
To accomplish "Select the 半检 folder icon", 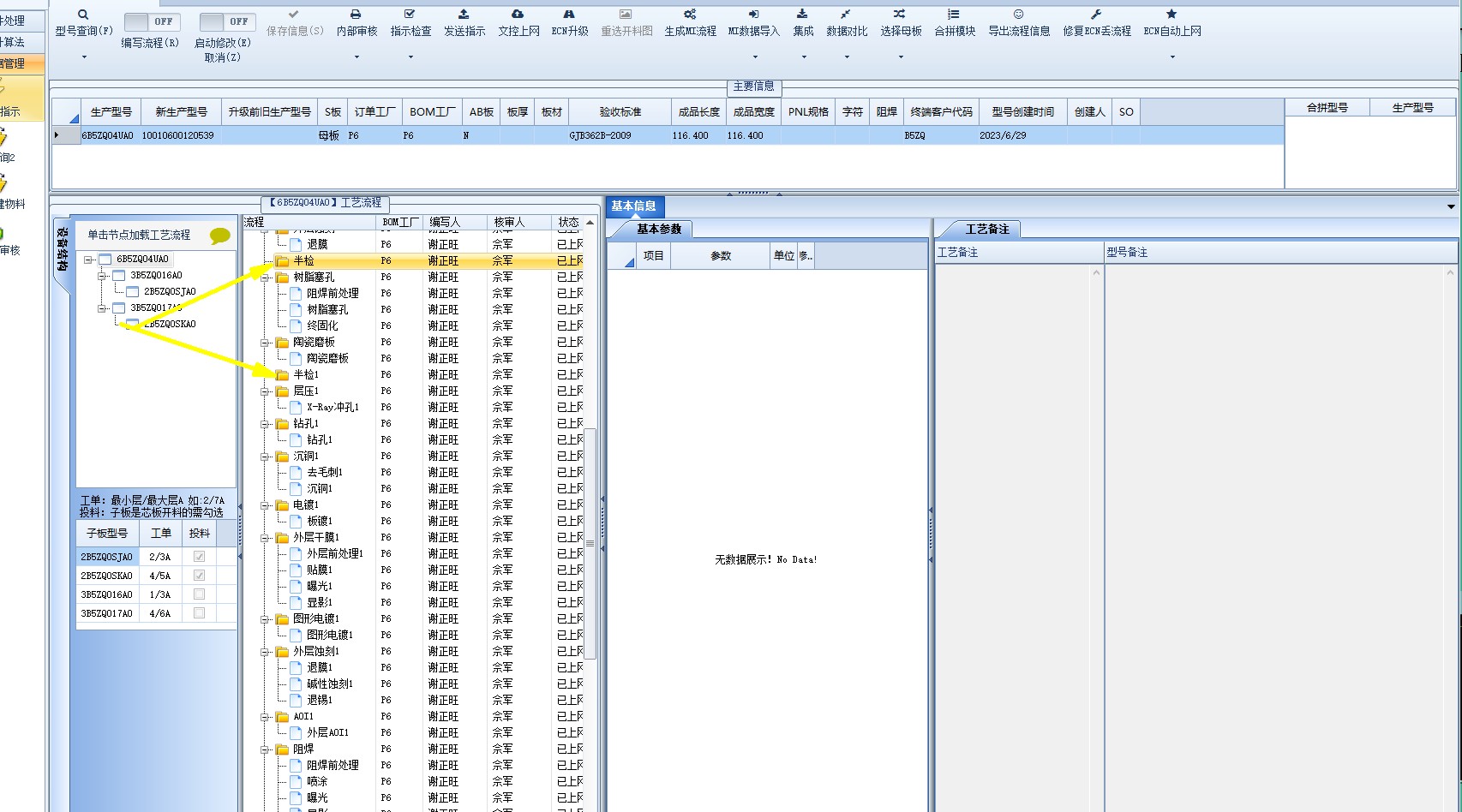I will [x=282, y=261].
